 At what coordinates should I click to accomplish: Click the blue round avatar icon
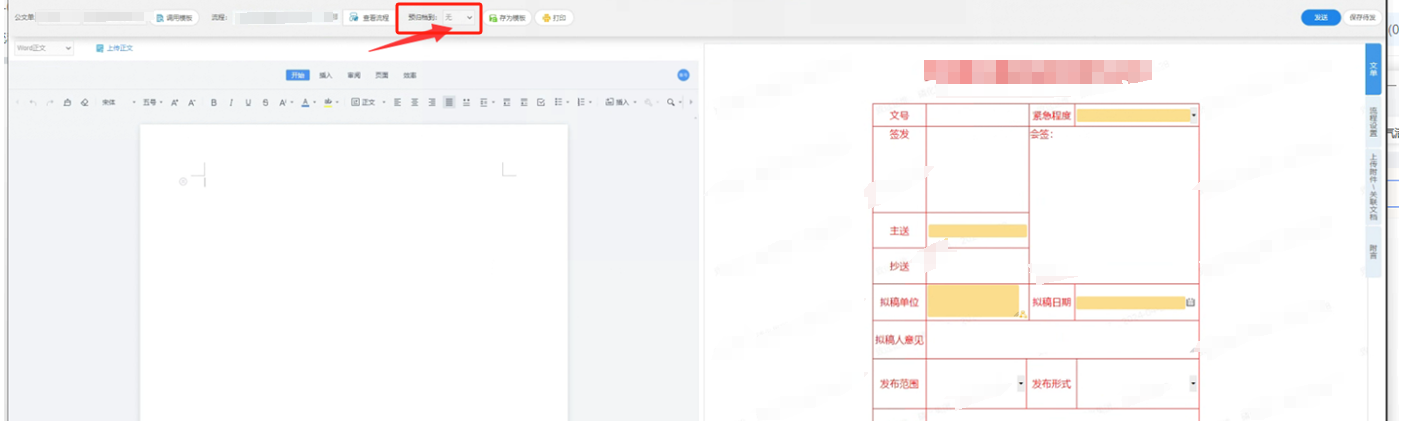(683, 75)
